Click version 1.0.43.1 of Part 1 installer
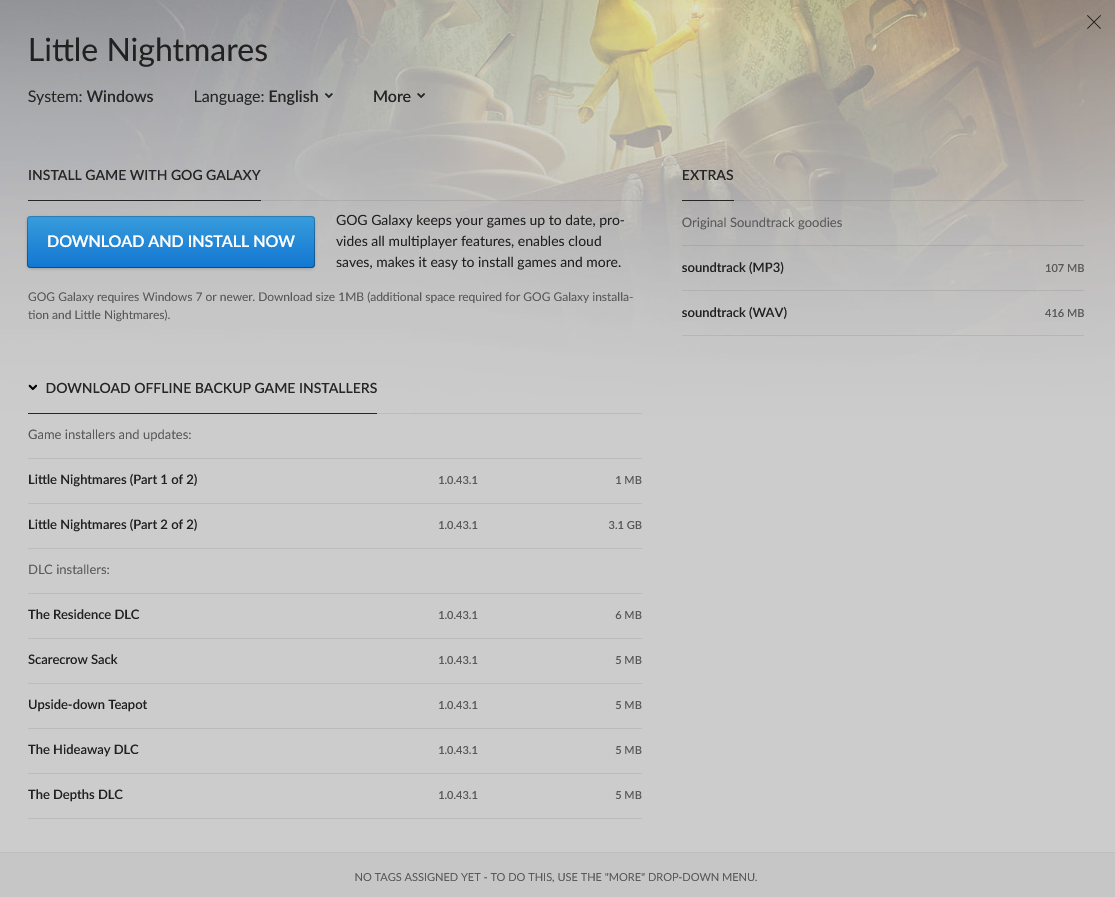Image resolution: width=1115 pixels, height=897 pixels. coord(458,480)
